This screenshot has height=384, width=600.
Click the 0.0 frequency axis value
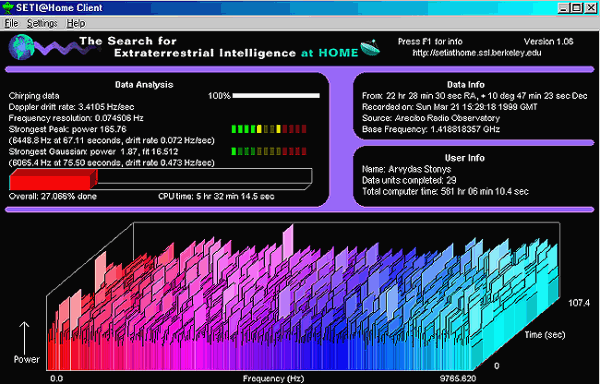[x=56, y=379]
